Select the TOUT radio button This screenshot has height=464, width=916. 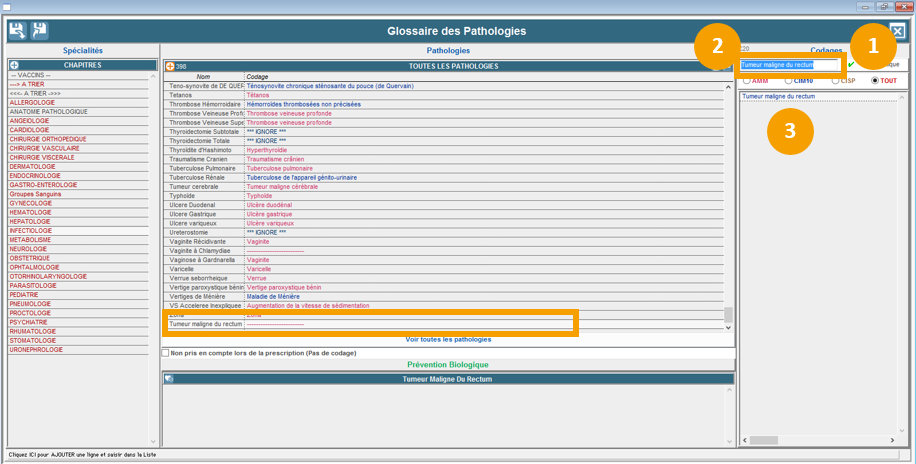pos(876,80)
